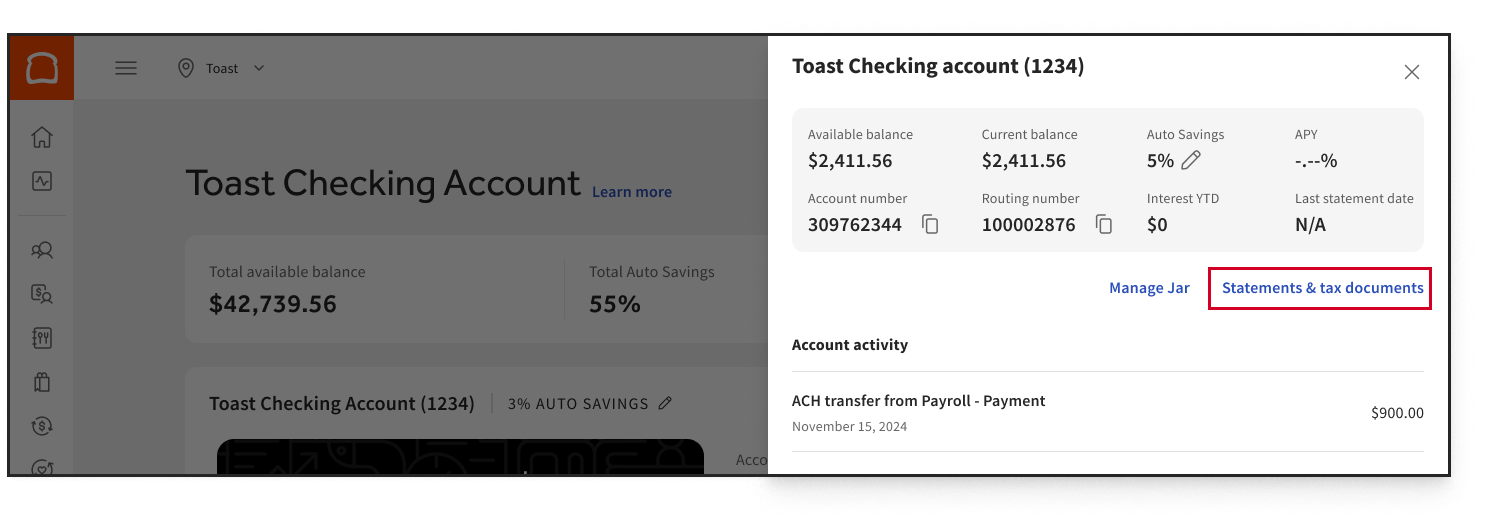Follow the Learn more link
The height and width of the screenshot is (528, 1492).
tap(632, 192)
